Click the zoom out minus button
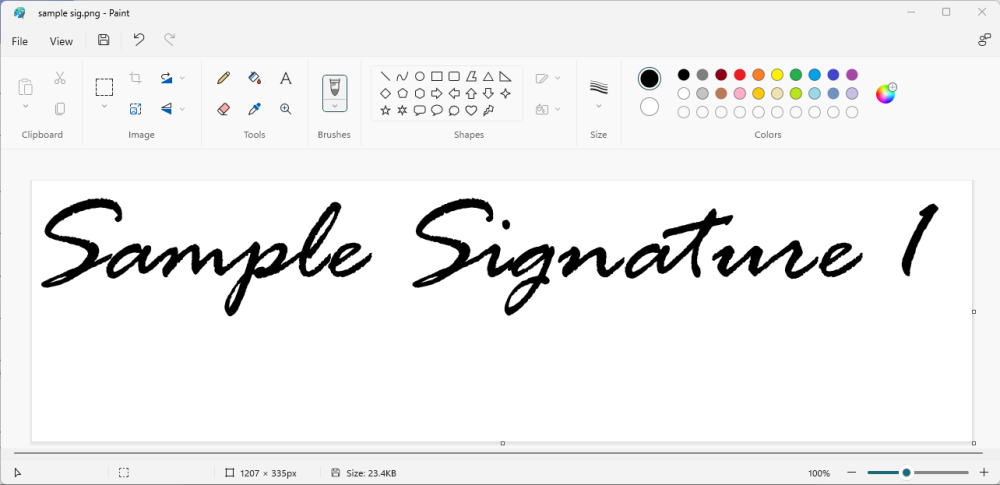This screenshot has height=485, width=1000. click(851, 473)
